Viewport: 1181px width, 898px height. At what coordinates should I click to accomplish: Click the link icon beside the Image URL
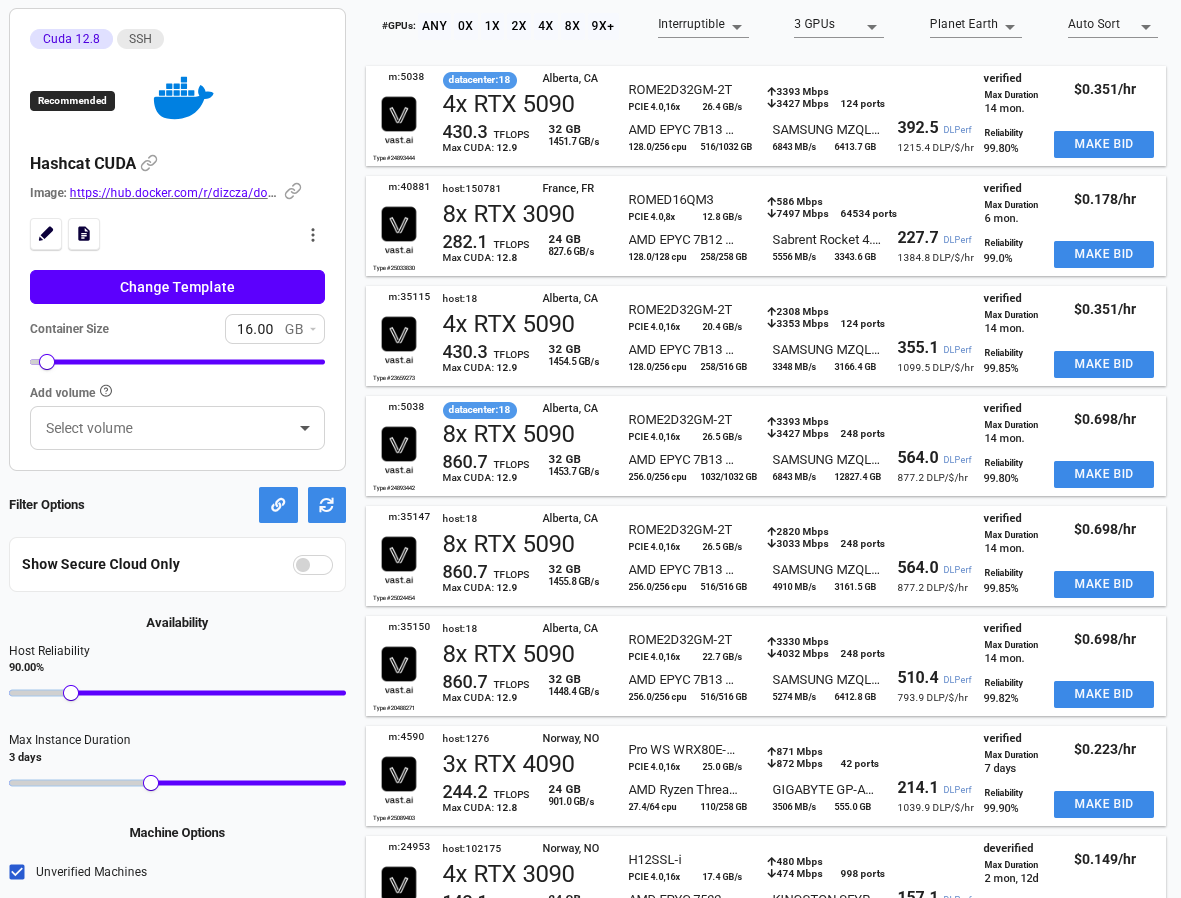pos(293,191)
